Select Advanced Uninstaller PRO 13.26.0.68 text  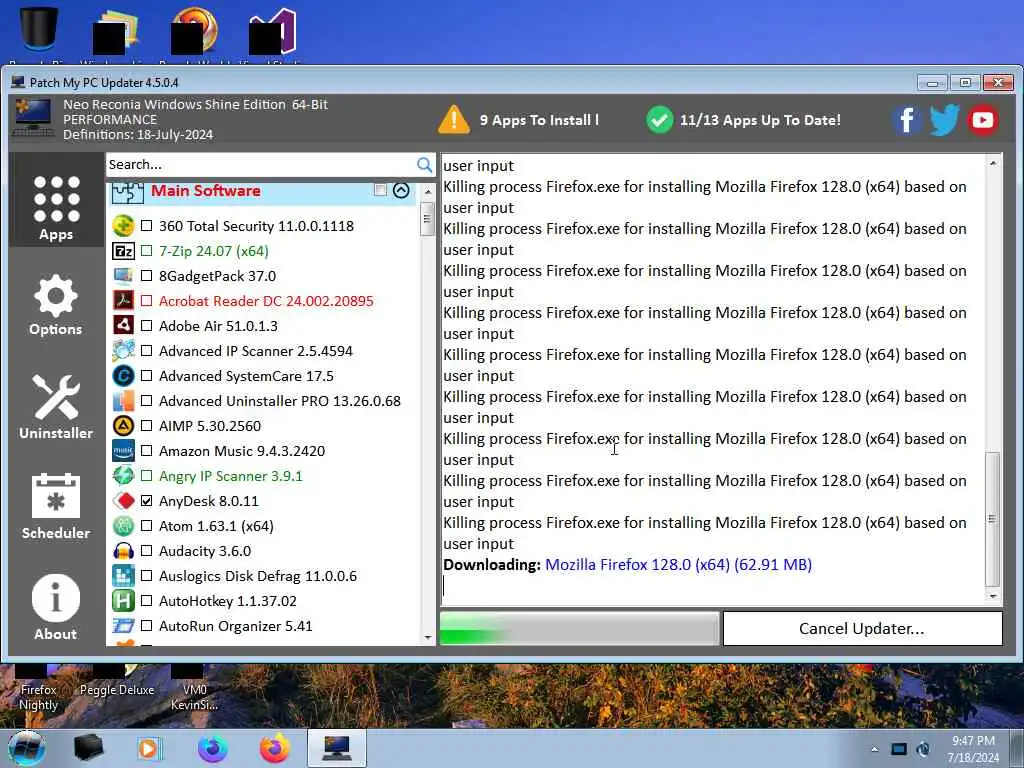(280, 401)
